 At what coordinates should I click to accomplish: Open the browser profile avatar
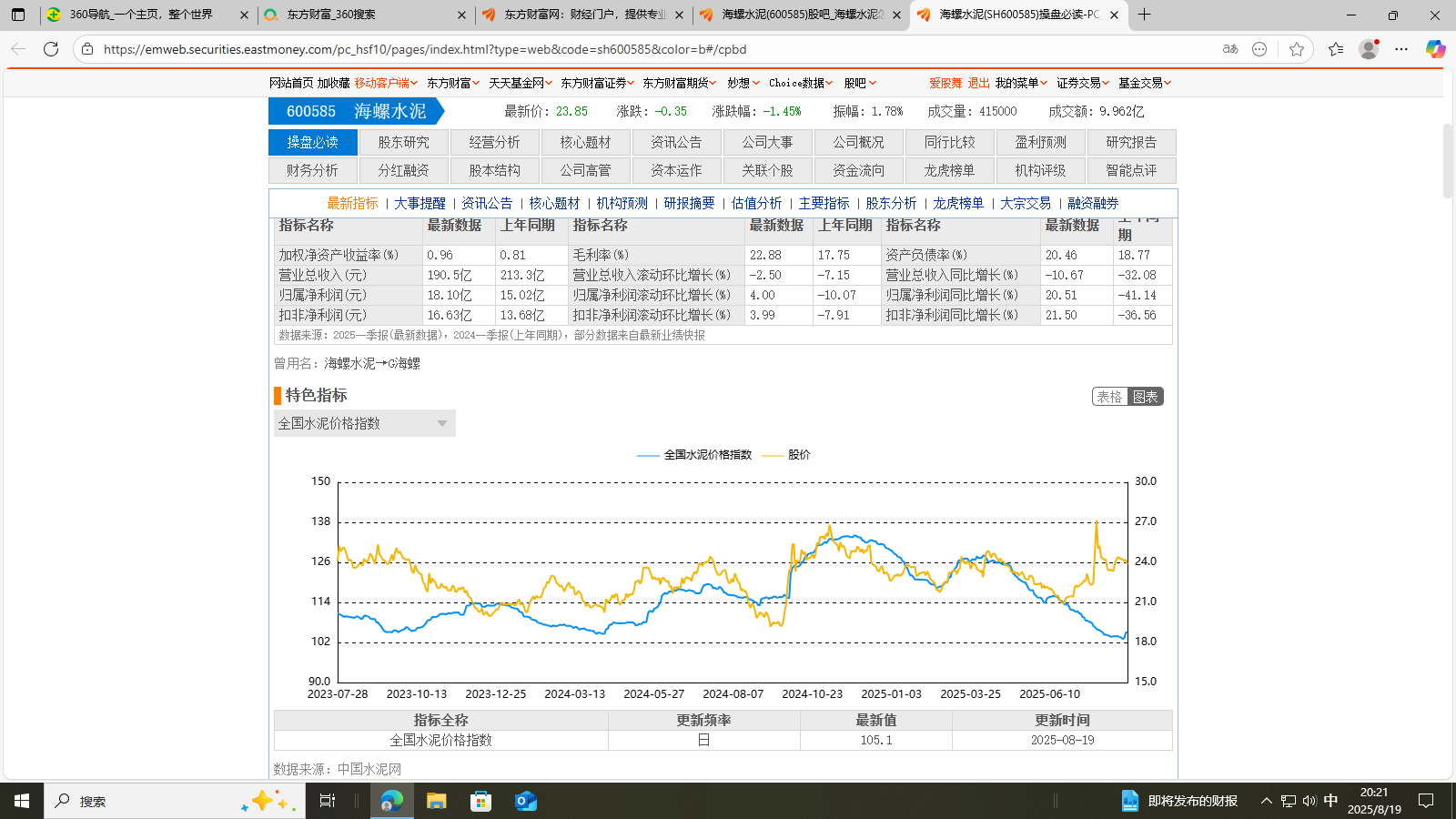[x=1369, y=49]
